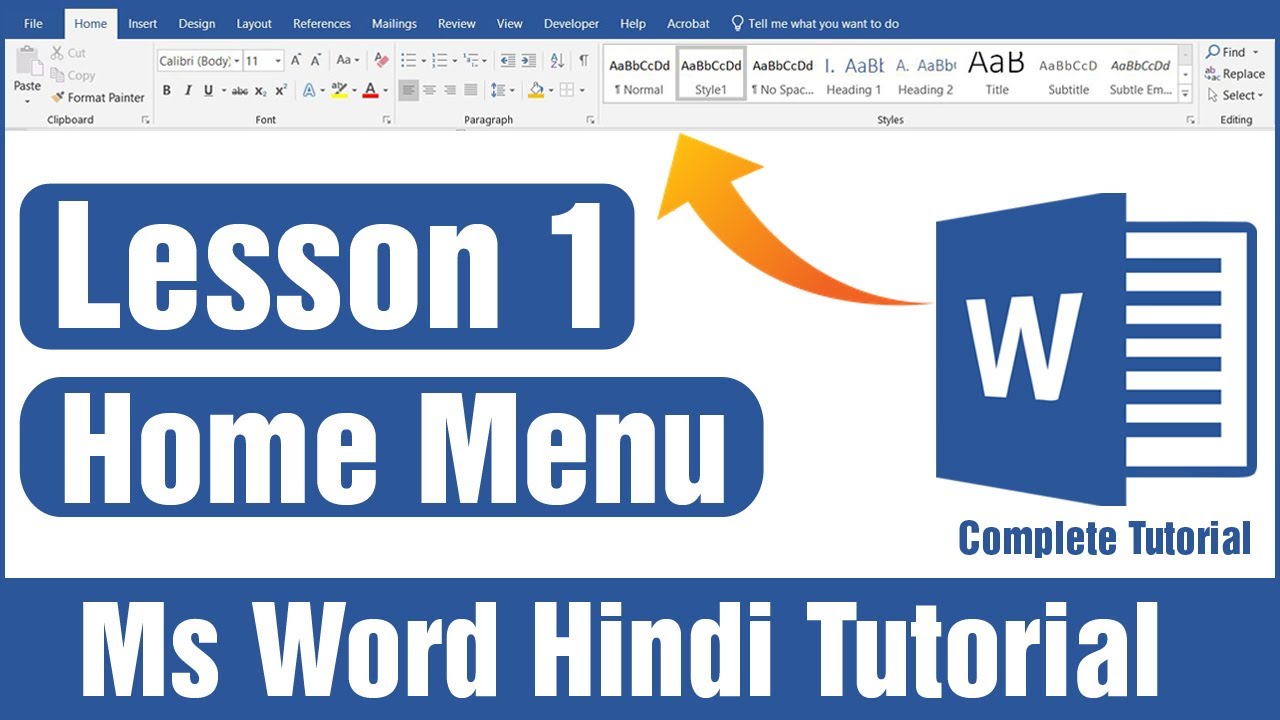Screen dimensions: 1280x720
Task: Switch to the References tab
Action: (x=322, y=23)
